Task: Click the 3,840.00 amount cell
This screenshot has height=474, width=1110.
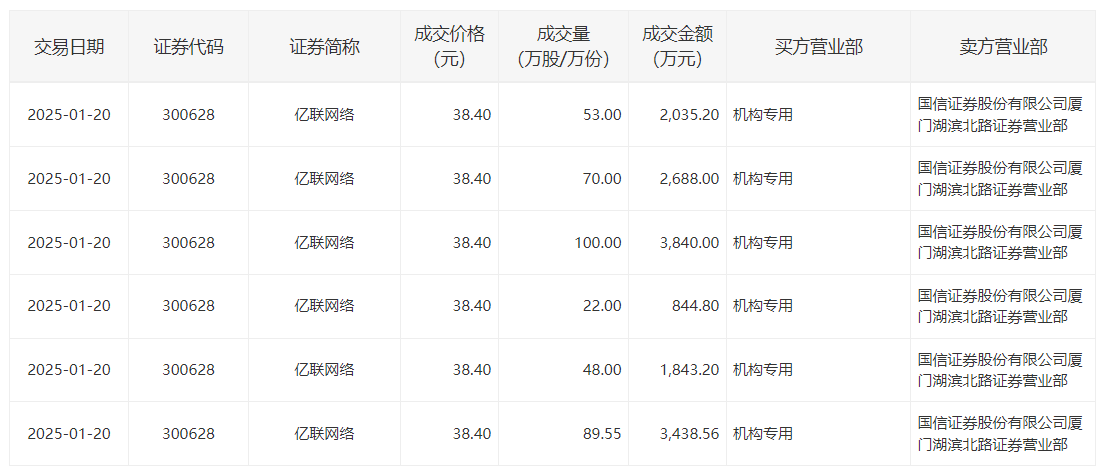Action: pyautogui.click(x=689, y=243)
